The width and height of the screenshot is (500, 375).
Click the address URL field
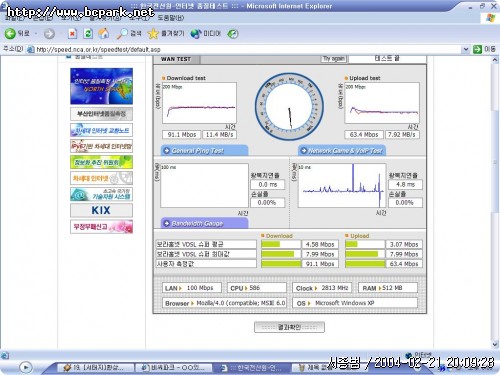pyautogui.click(x=248, y=49)
